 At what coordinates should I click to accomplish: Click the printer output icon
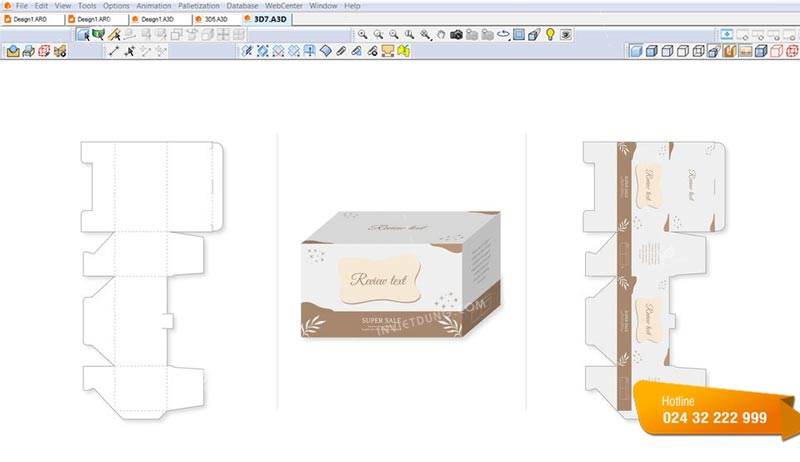tap(29, 51)
